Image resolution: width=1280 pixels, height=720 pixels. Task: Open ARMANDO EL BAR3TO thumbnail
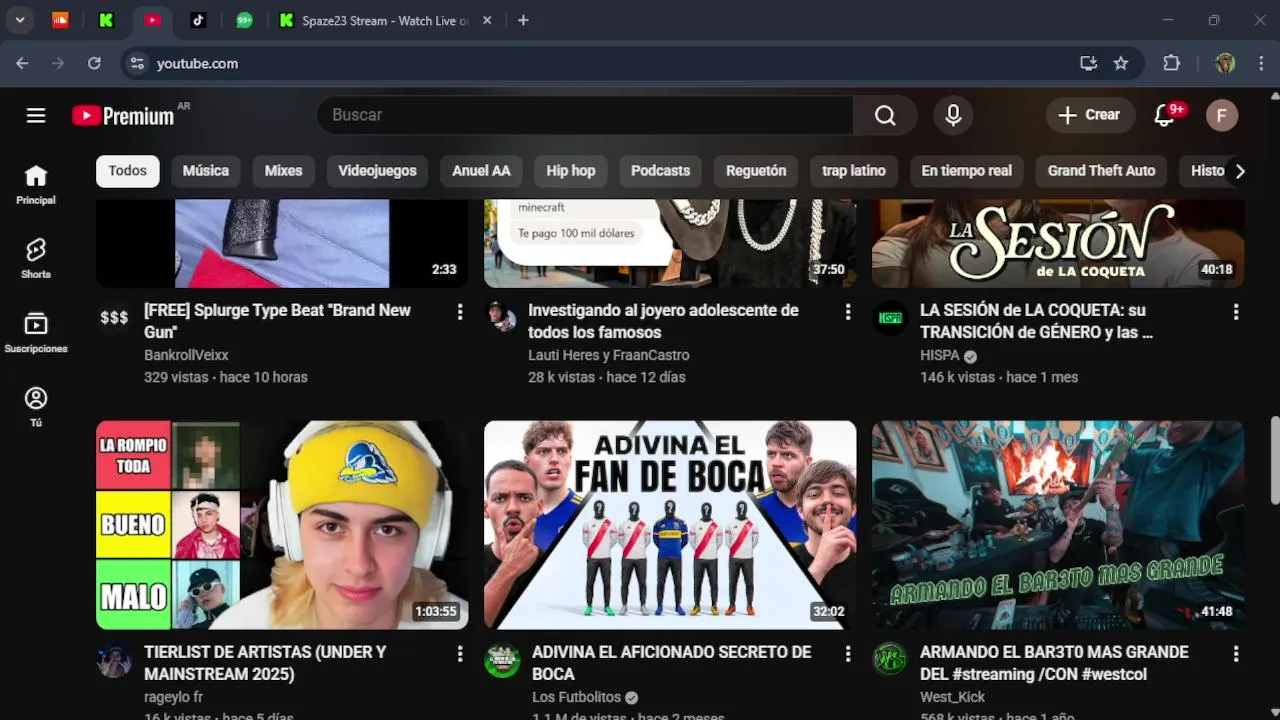click(1058, 525)
